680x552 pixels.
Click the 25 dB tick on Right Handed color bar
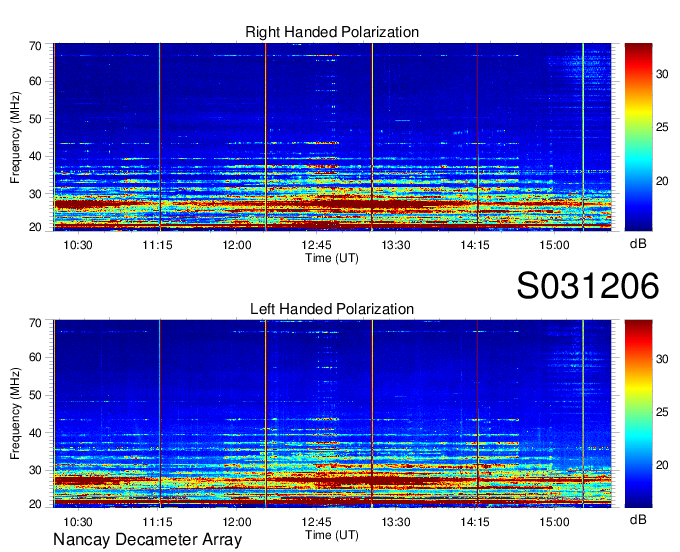[x=662, y=127]
